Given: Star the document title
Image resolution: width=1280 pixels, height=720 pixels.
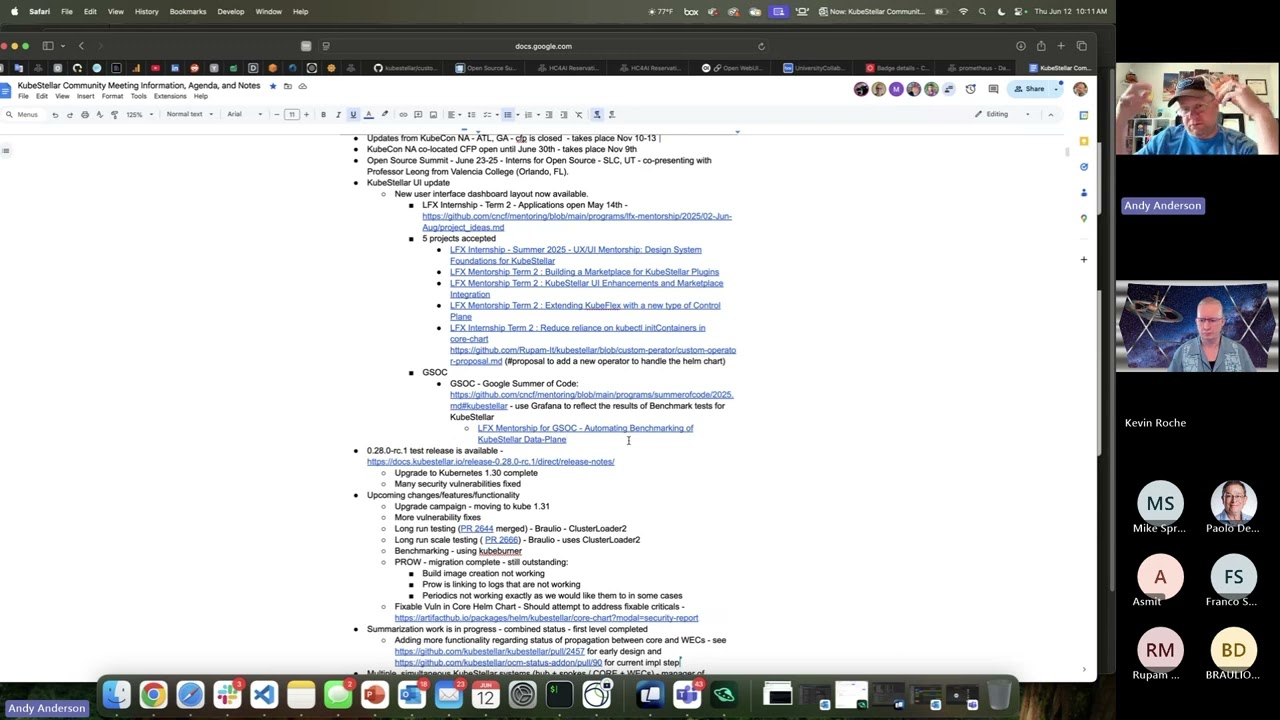Looking at the screenshot, I should coord(273,86).
